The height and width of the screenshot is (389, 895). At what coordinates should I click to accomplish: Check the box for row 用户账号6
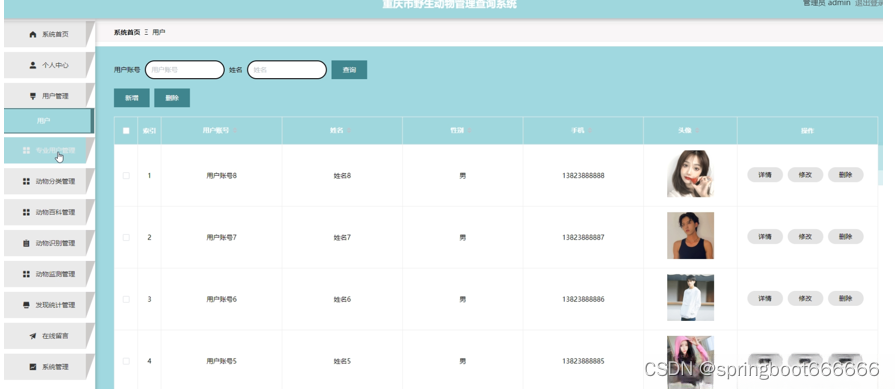[126, 299]
